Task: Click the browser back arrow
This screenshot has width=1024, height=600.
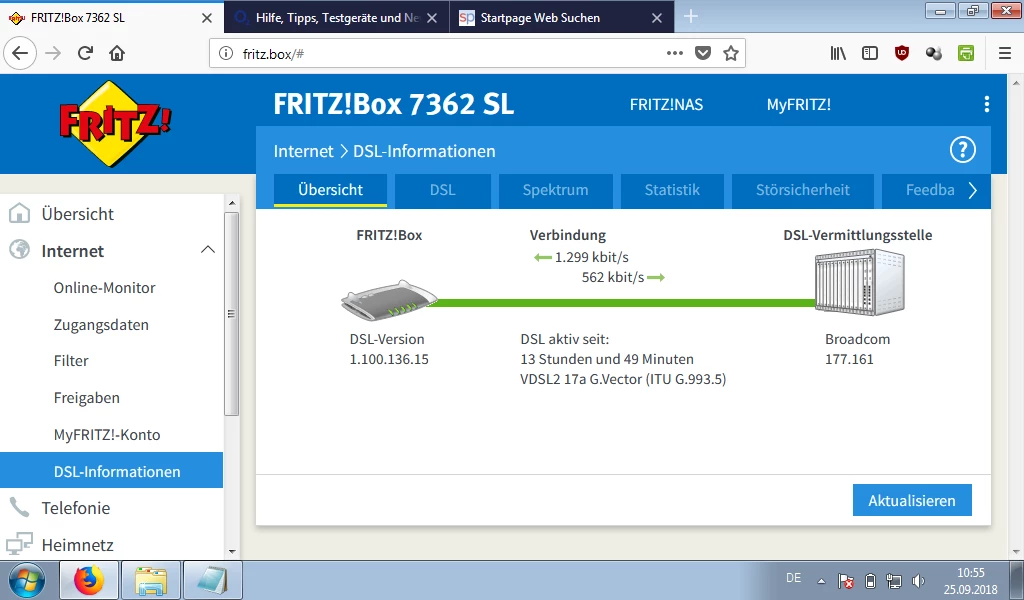Action: click(x=20, y=54)
